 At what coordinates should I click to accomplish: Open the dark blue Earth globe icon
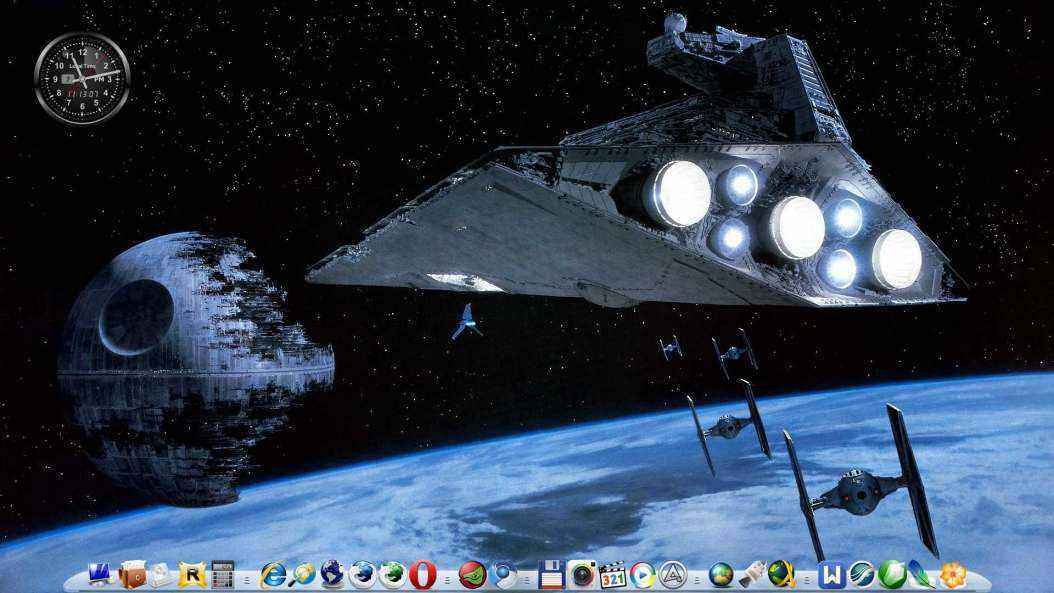point(332,575)
